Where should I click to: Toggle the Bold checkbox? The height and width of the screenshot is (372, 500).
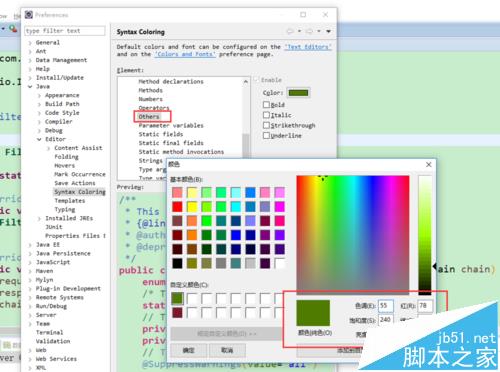[x=266, y=105]
